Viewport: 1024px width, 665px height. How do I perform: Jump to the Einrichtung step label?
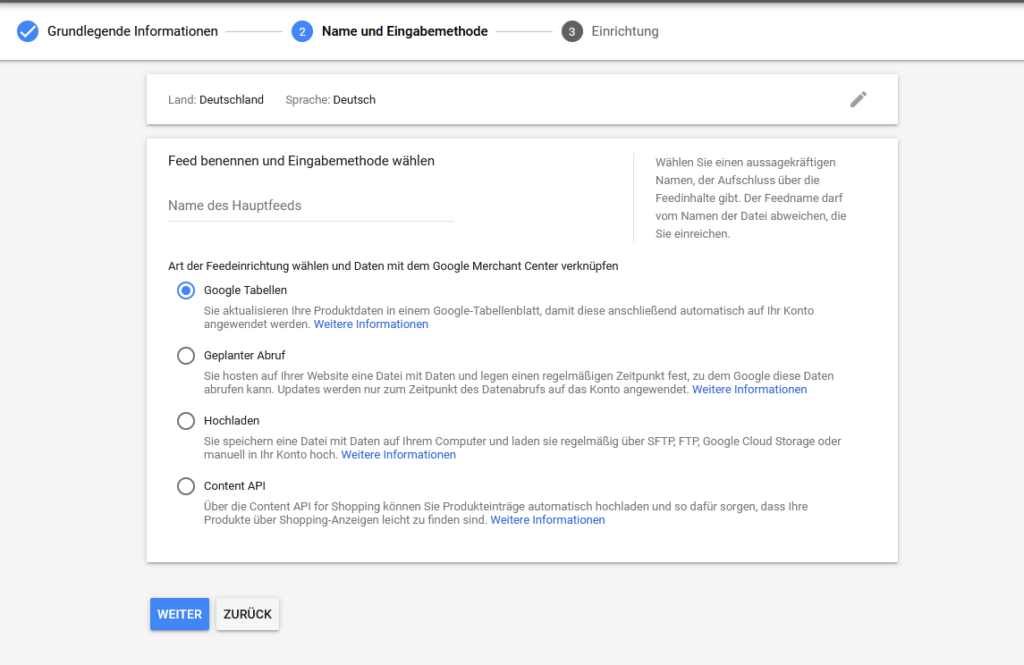click(x=624, y=31)
